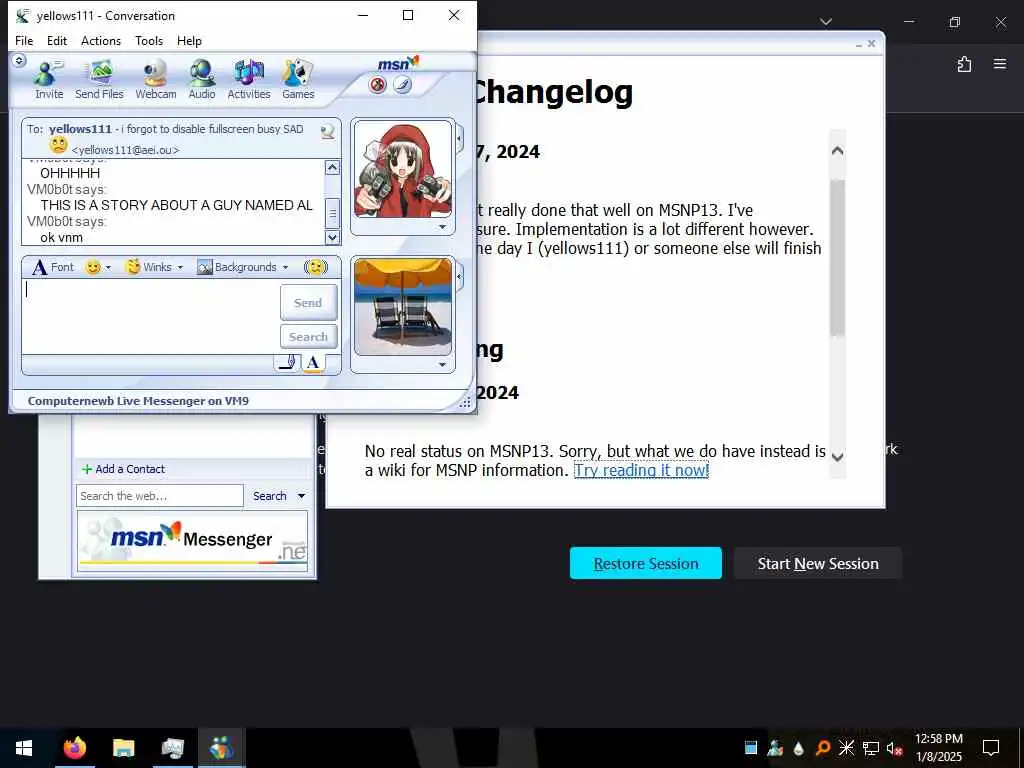Click the Search button in conversation window

coord(308,337)
